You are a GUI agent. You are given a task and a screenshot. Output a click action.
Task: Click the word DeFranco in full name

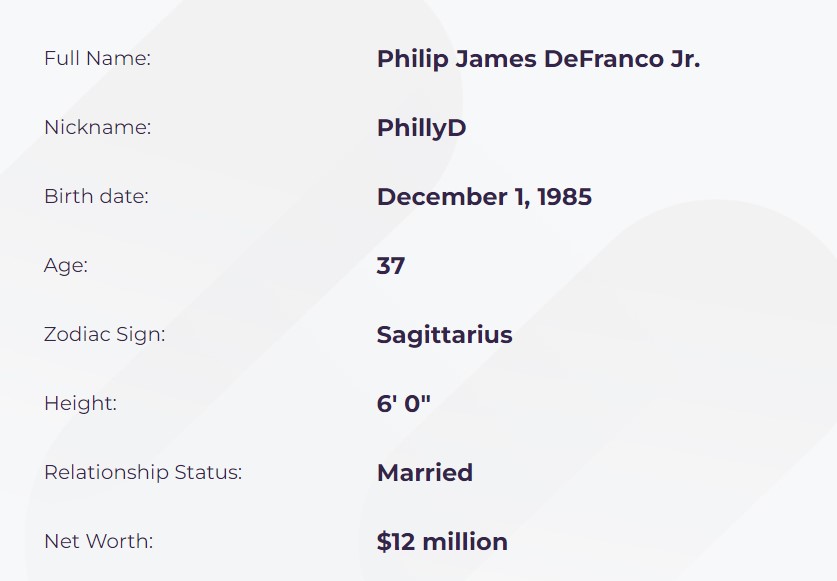click(x=604, y=59)
